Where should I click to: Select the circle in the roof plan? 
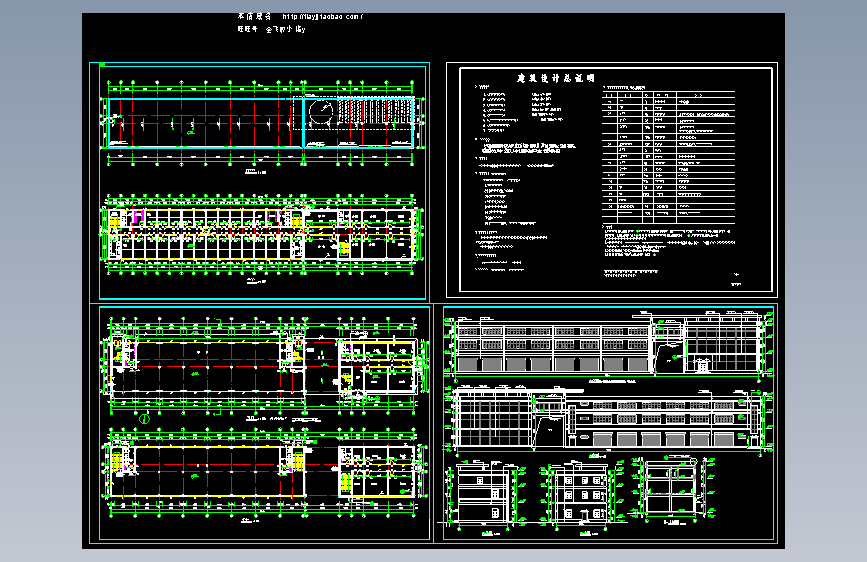[321, 112]
